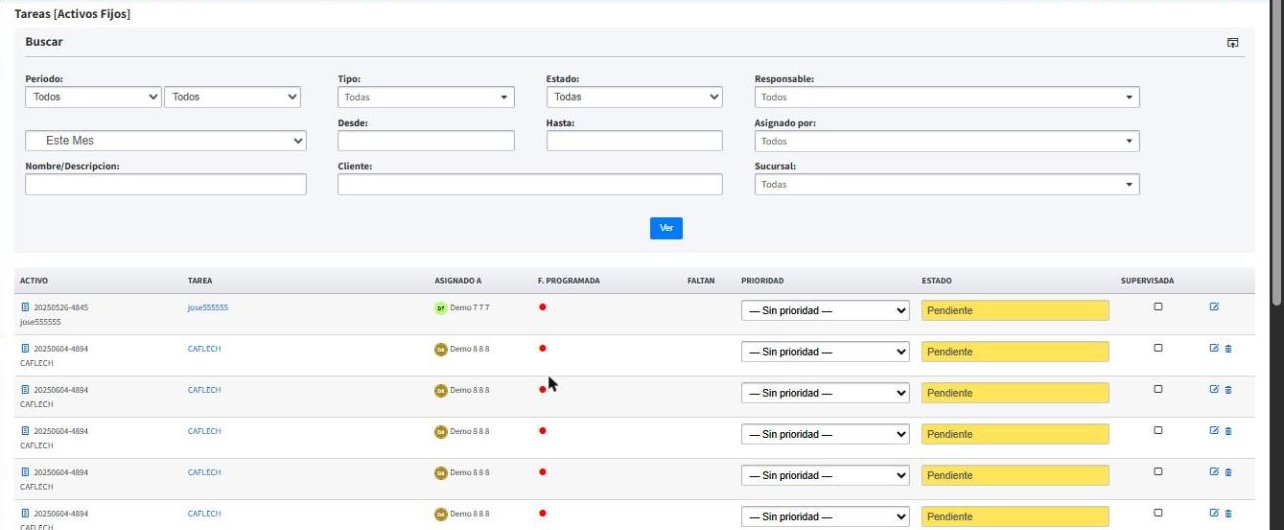
Task: Edit the first CAFLECH task row
Action: [1214, 348]
